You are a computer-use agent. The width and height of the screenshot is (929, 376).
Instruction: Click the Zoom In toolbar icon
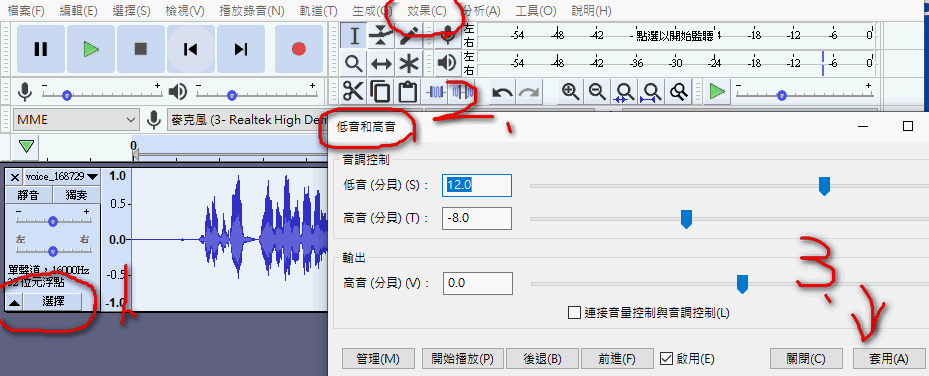(571, 92)
